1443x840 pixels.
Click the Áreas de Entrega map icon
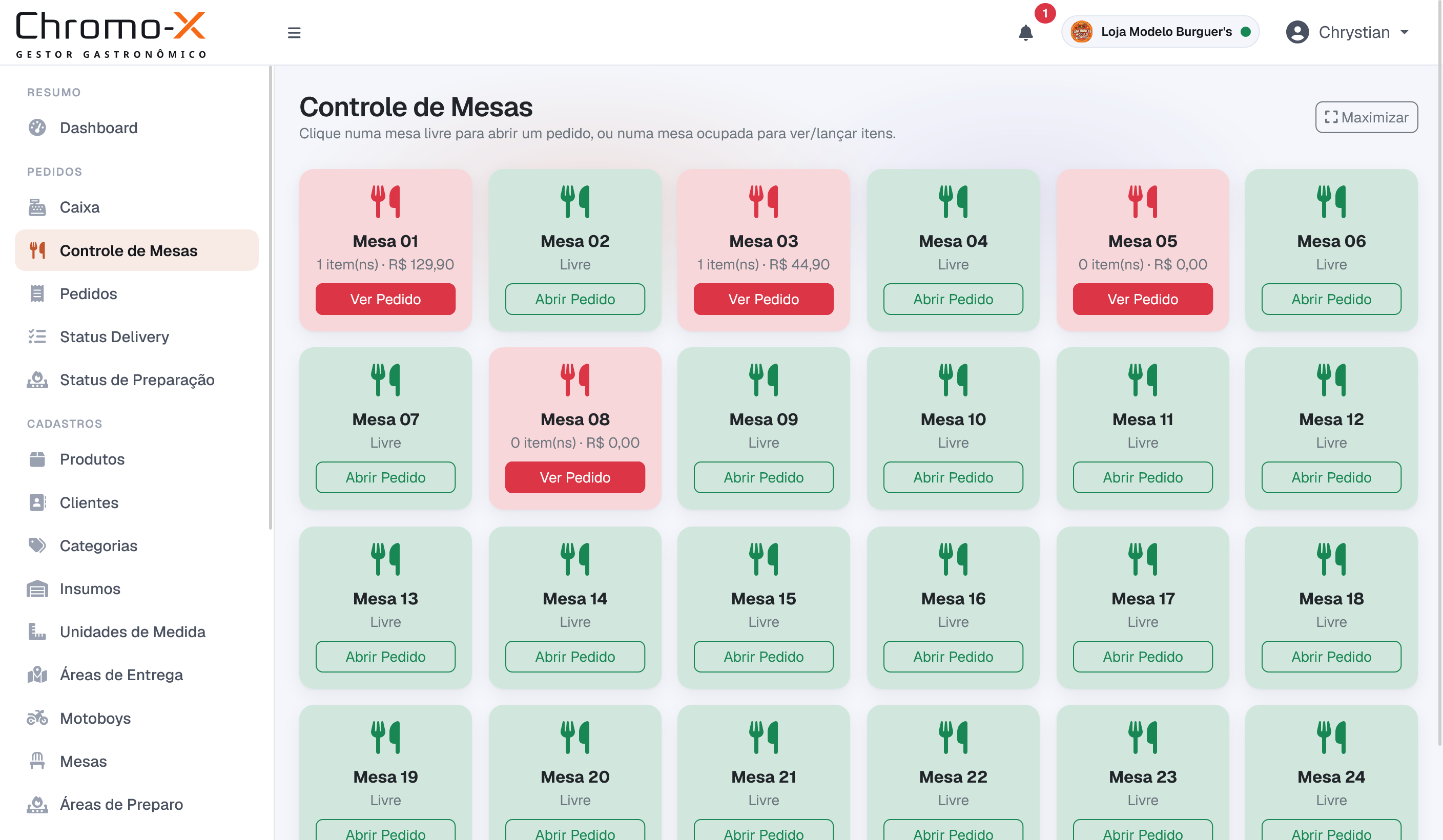coord(37,675)
